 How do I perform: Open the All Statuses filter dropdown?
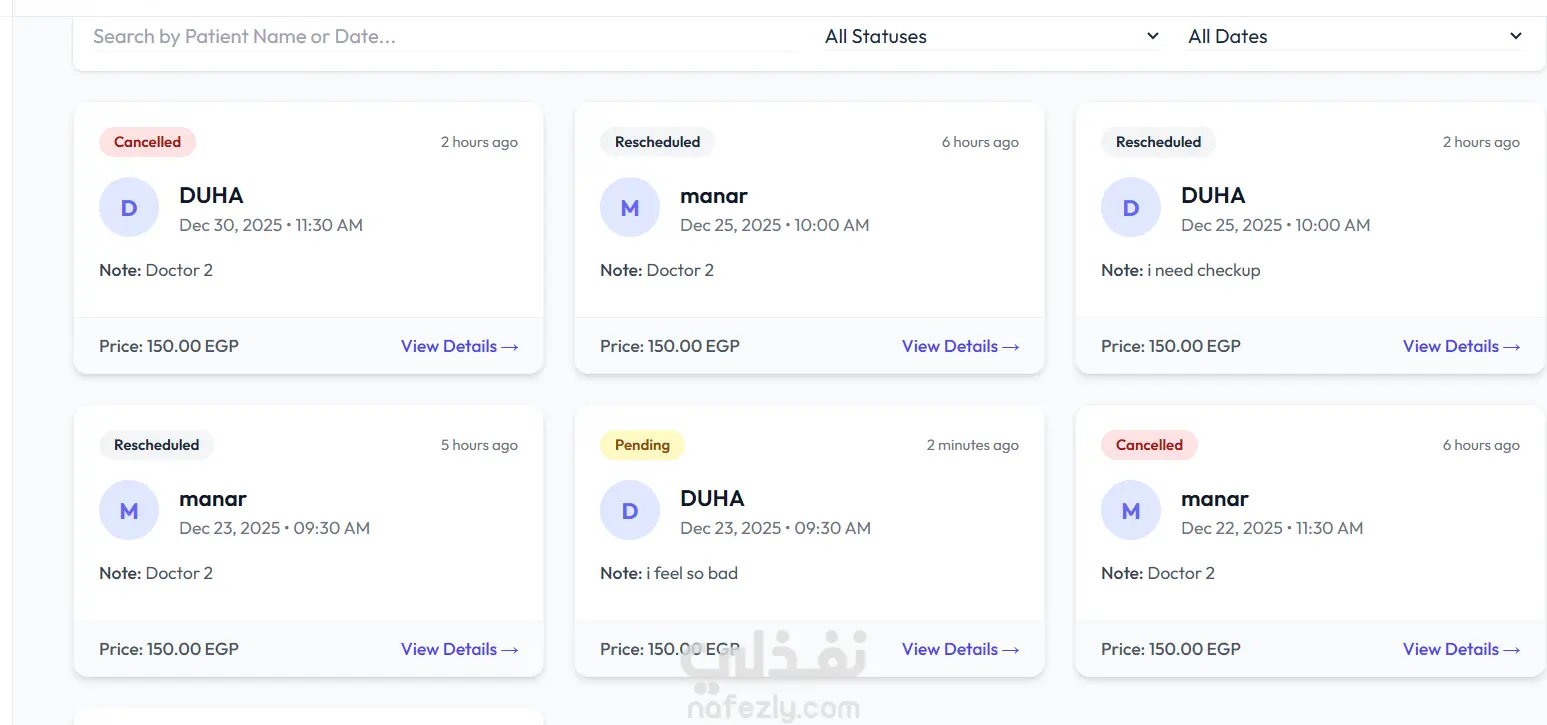[991, 37]
